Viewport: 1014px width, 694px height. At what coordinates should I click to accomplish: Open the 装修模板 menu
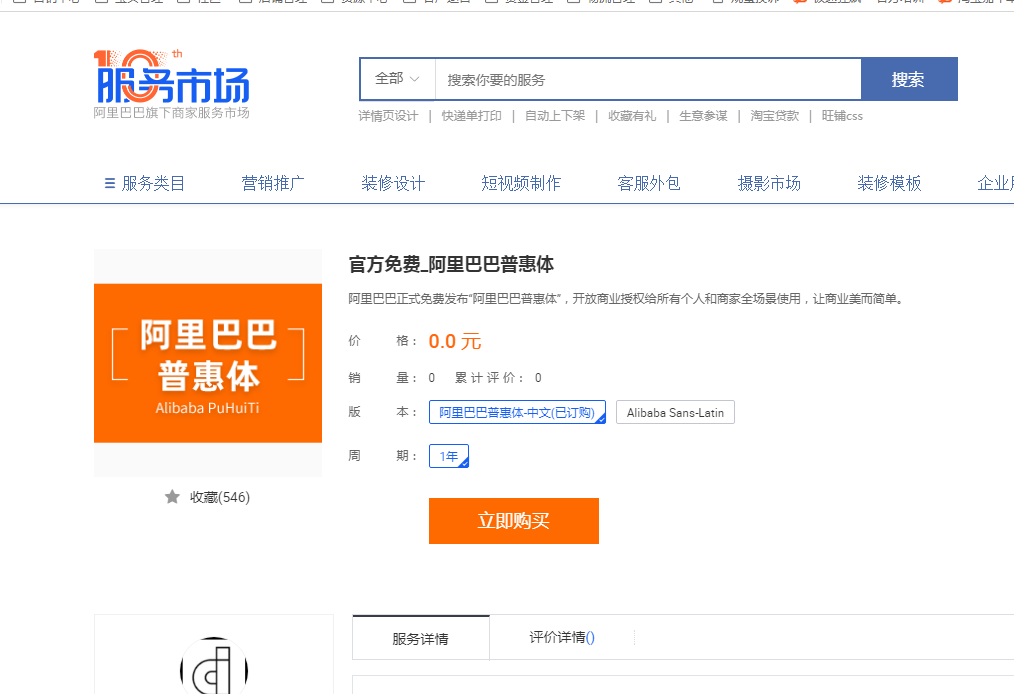pos(889,184)
